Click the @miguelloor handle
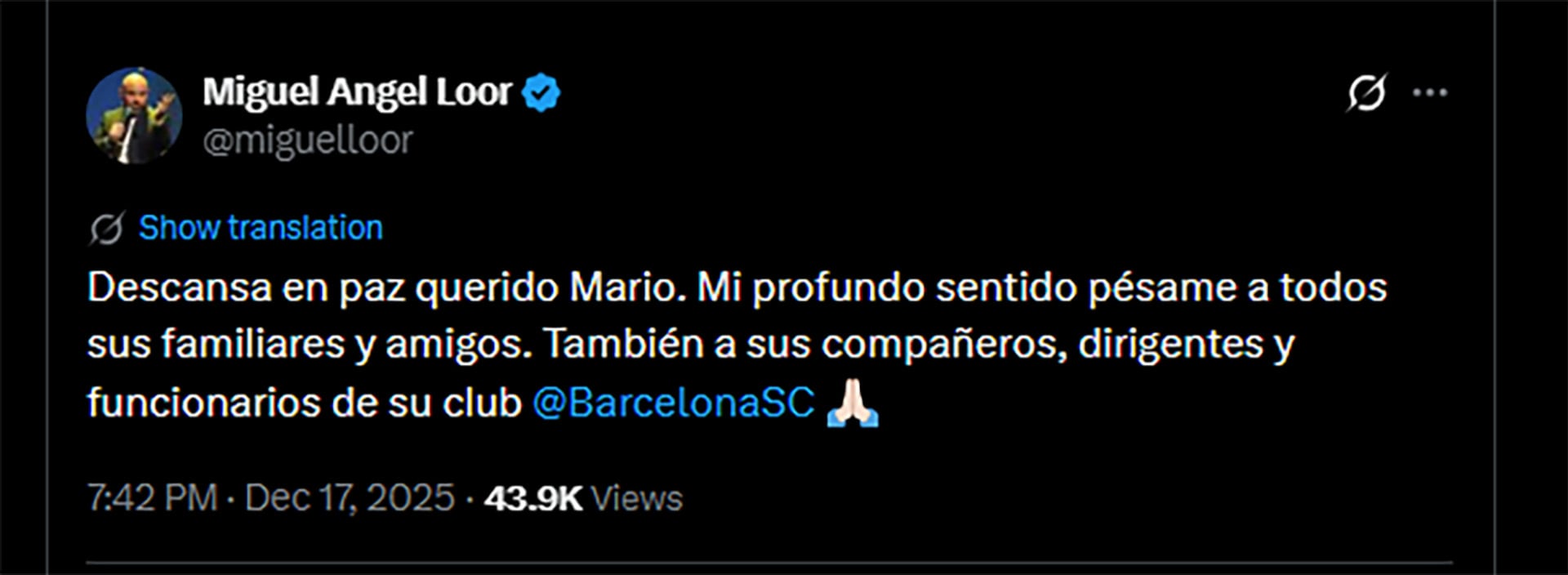This screenshot has width=1568, height=575. coord(308,140)
